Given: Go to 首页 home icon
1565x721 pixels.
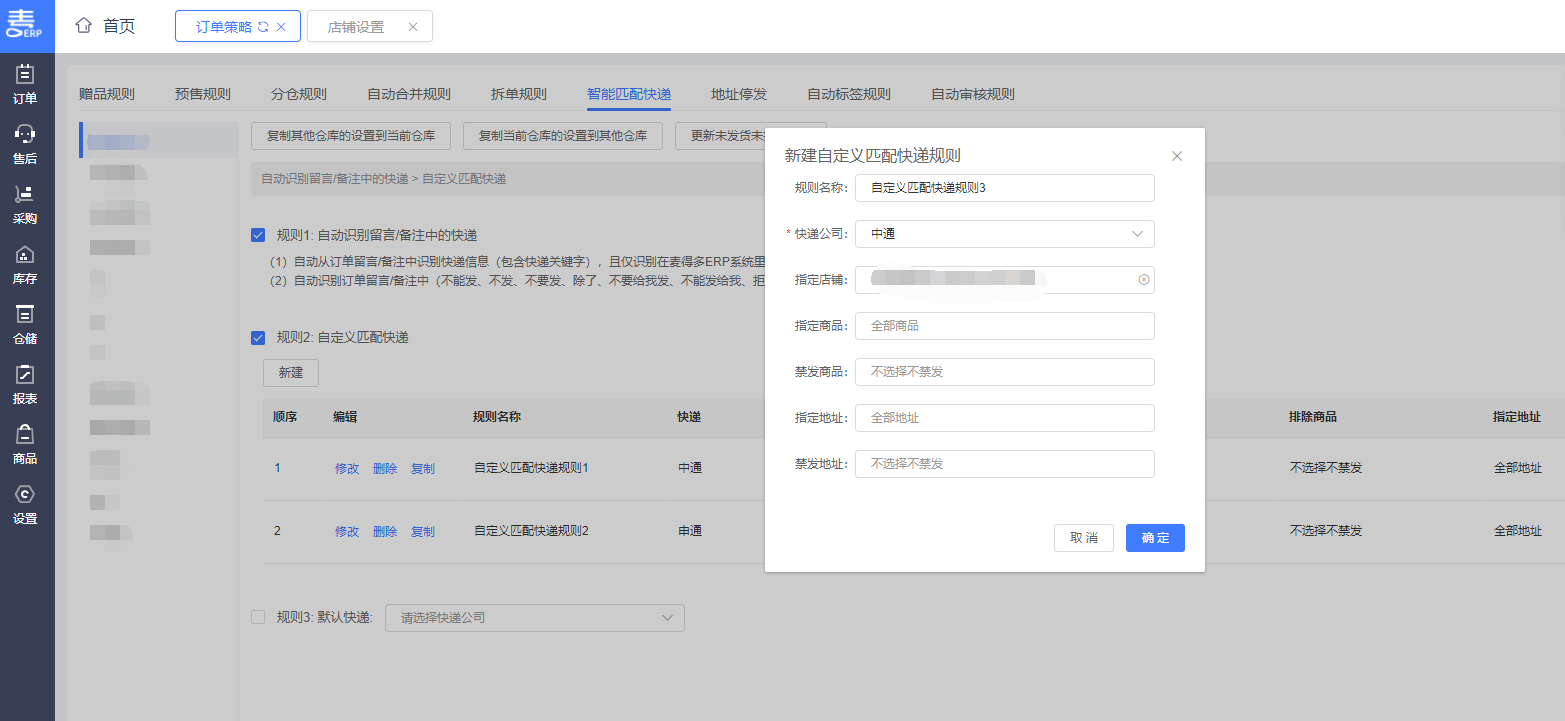Looking at the screenshot, I should (x=84, y=26).
